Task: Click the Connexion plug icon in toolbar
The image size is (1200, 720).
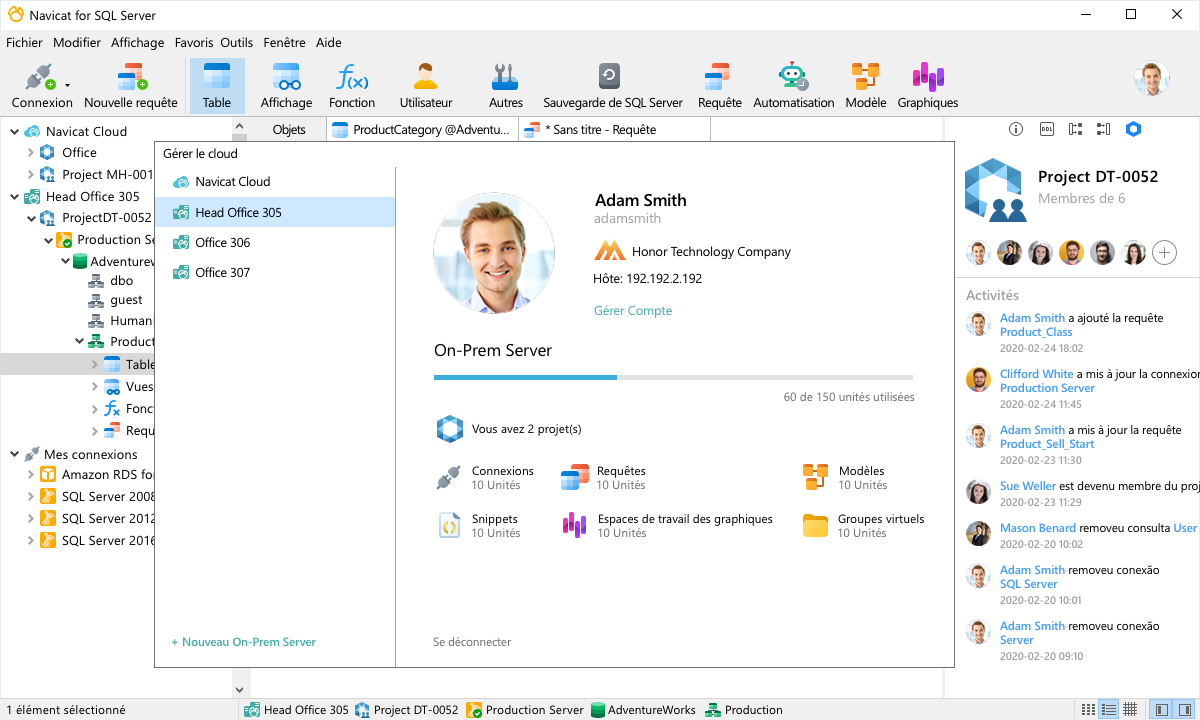Action: point(38,77)
